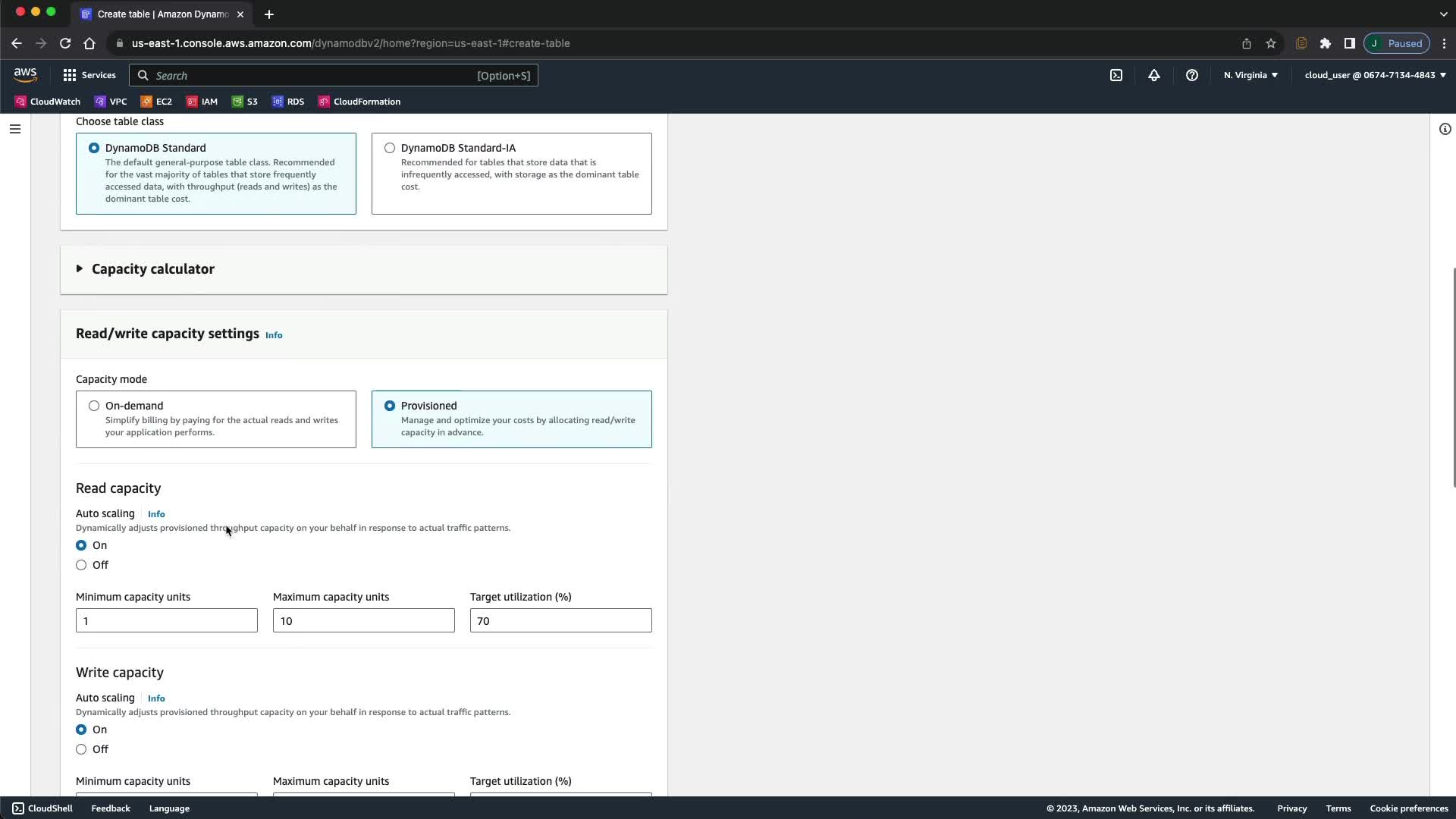Click the Info link beside Read/write capacity settings
Viewport: 1456px width, 819px height.
[274, 335]
